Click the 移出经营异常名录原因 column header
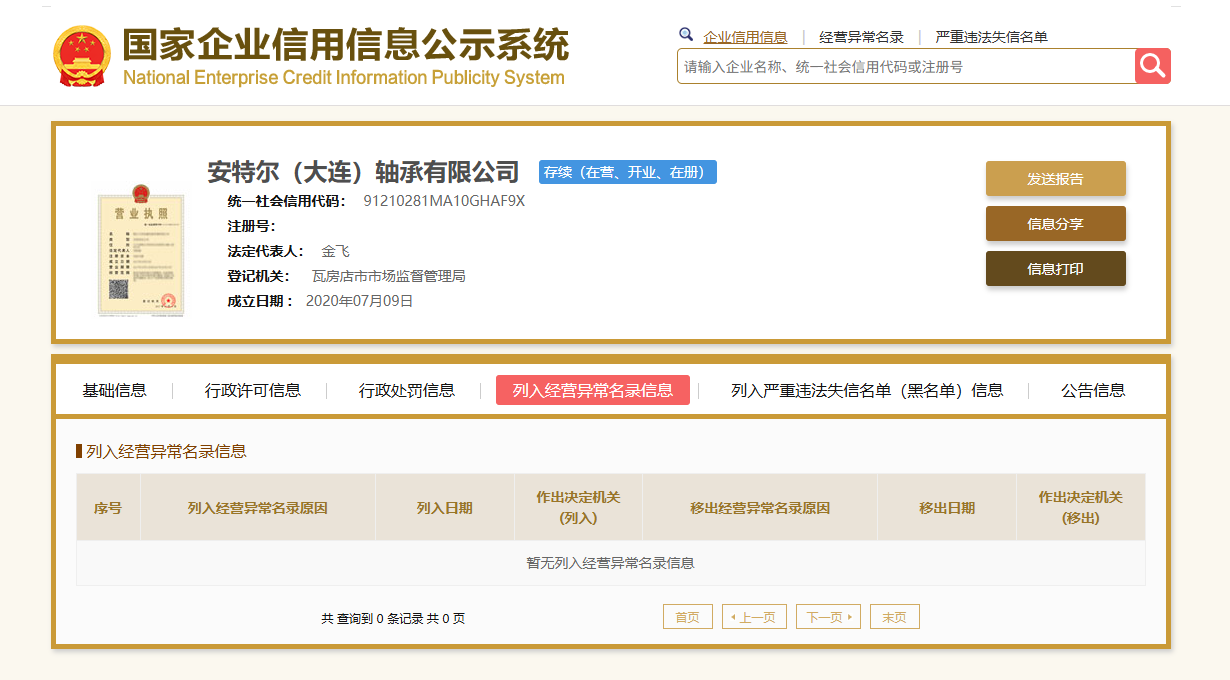This screenshot has height=680, width=1230. point(760,508)
